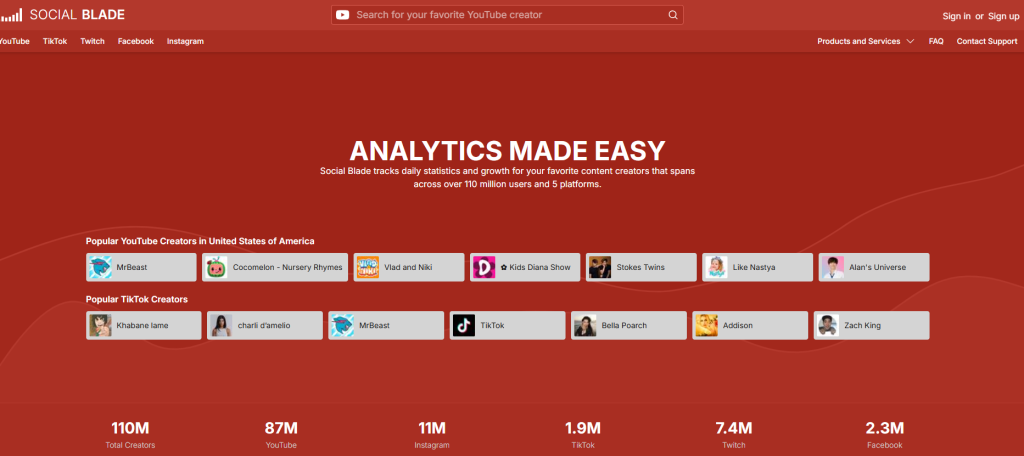Click the Vlad and Niki avatar
The width and height of the screenshot is (1024, 456).
367,267
